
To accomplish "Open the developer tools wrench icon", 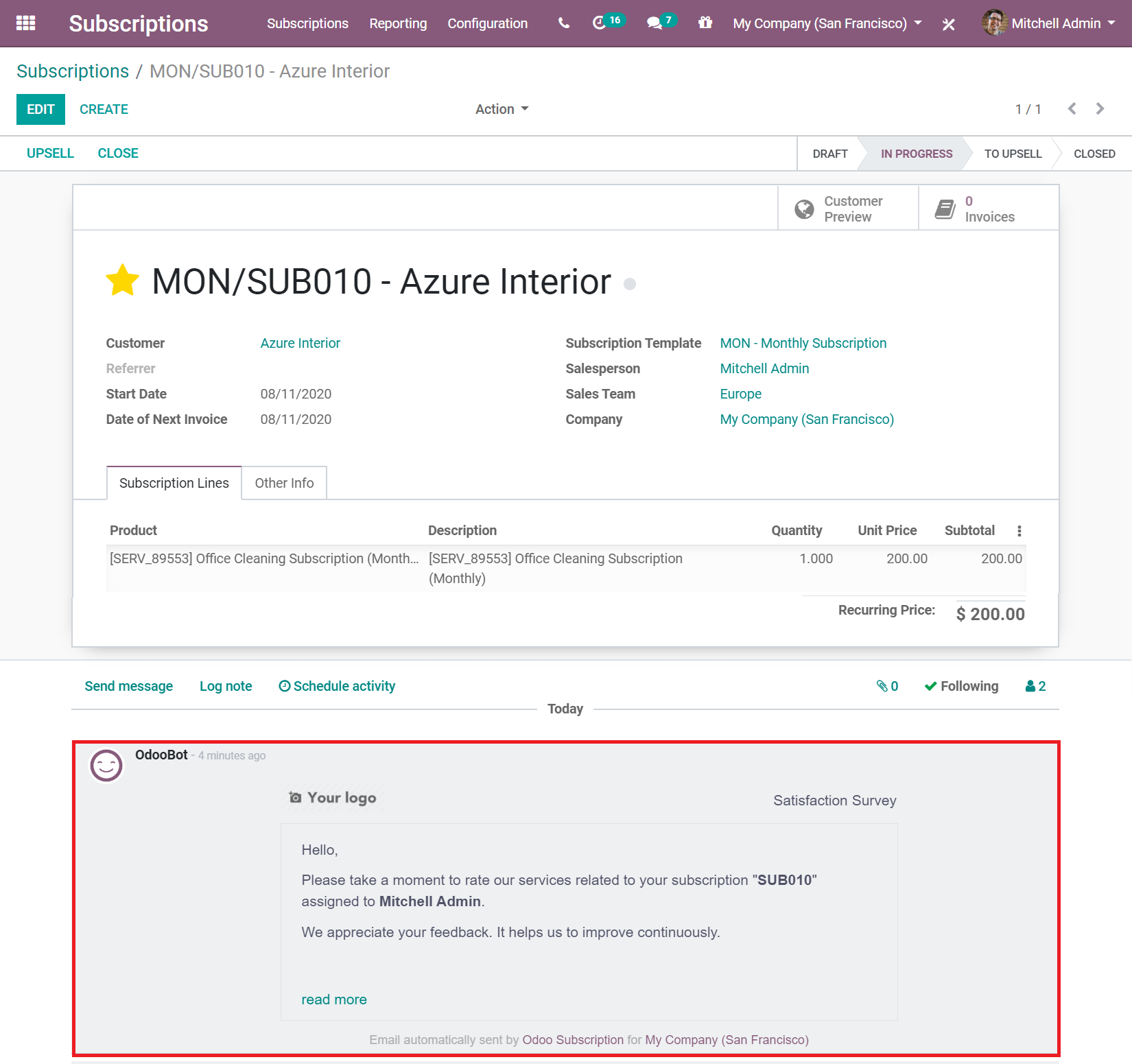I will pyautogui.click(x=949, y=23).
